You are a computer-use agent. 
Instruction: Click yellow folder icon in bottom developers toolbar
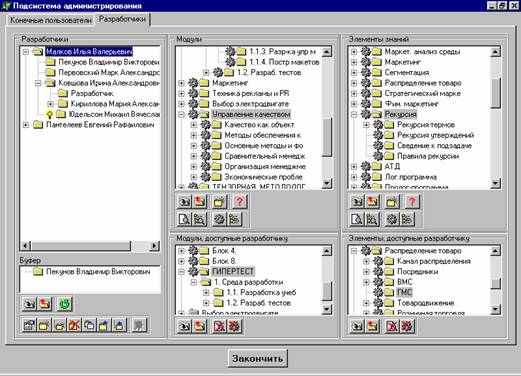(x=44, y=325)
